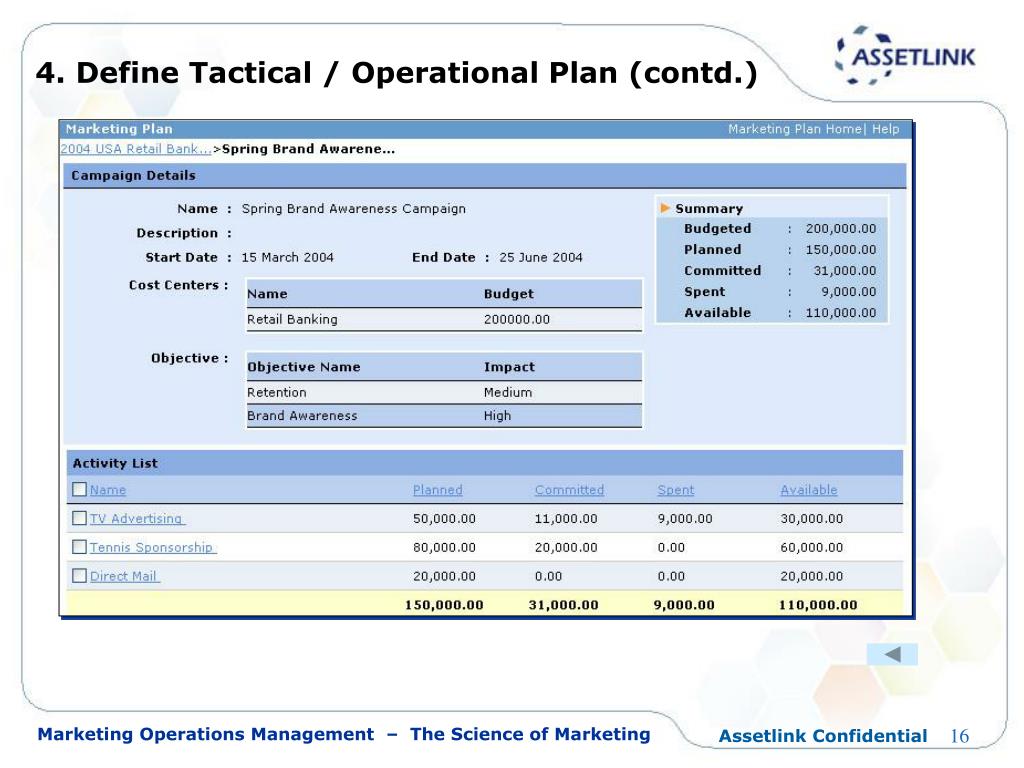Expand the Summary section triangle
Viewport: 1024px width, 768px height.
pos(665,208)
